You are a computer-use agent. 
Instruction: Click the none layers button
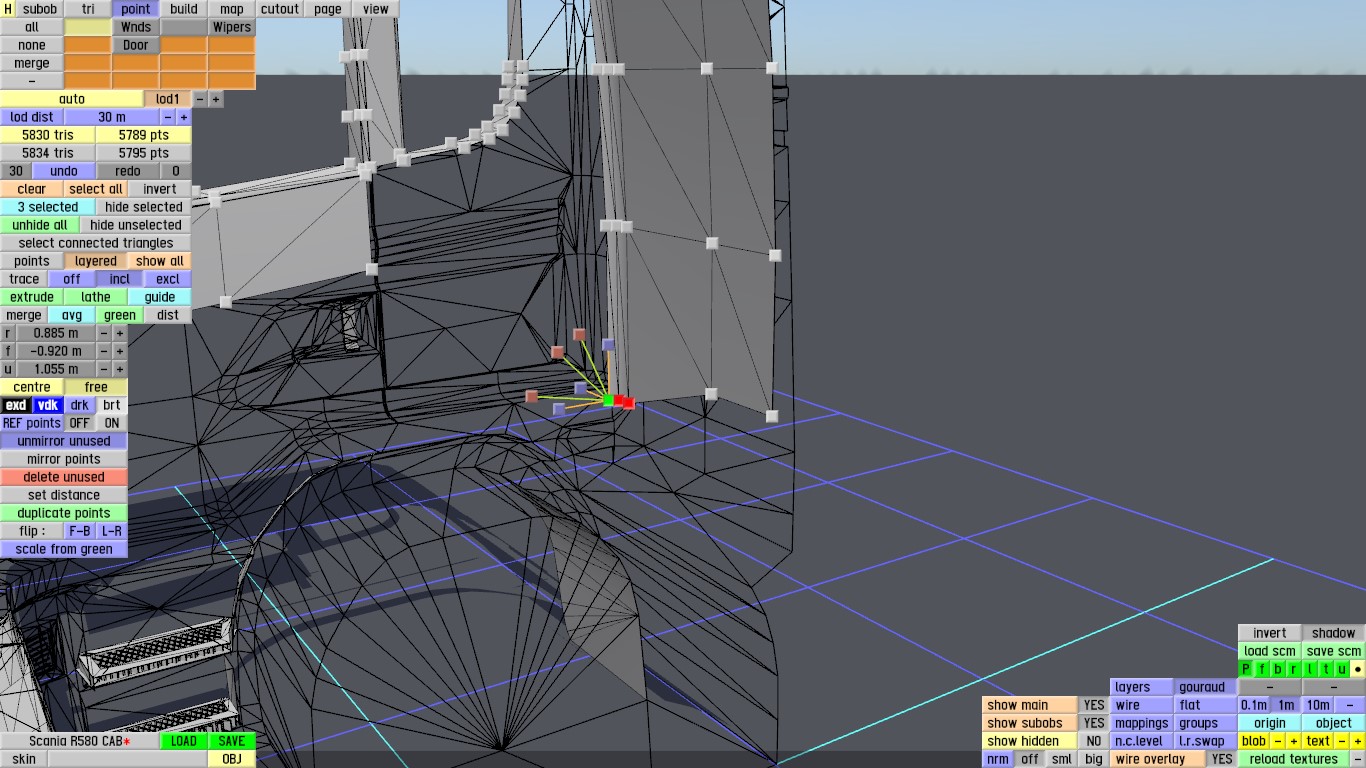click(32, 45)
